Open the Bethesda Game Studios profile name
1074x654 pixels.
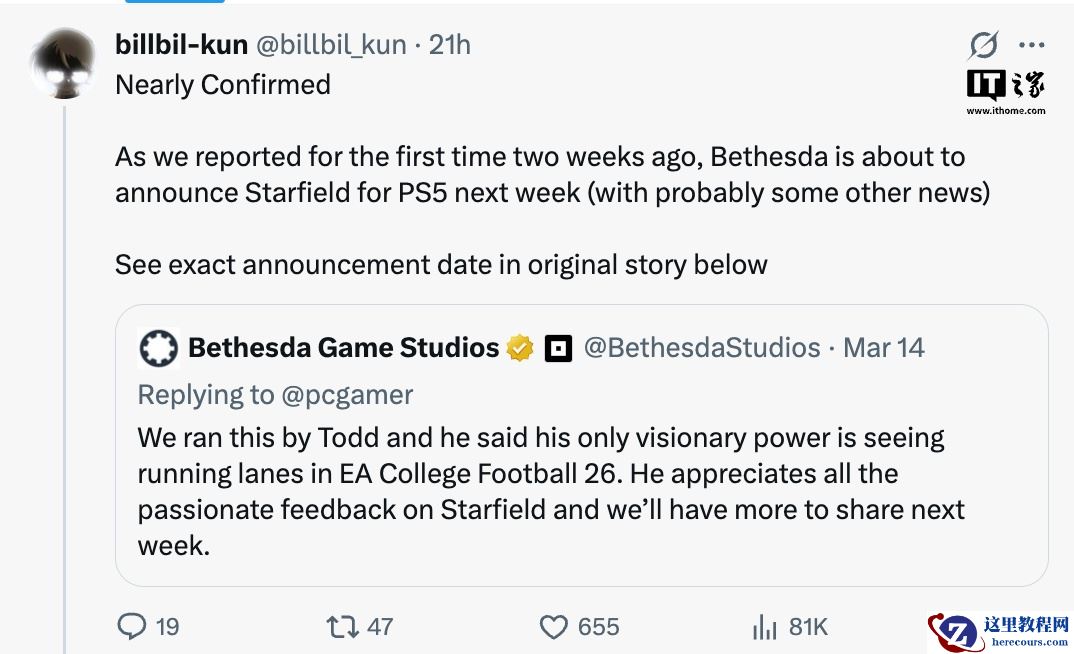pyautogui.click(x=343, y=347)
